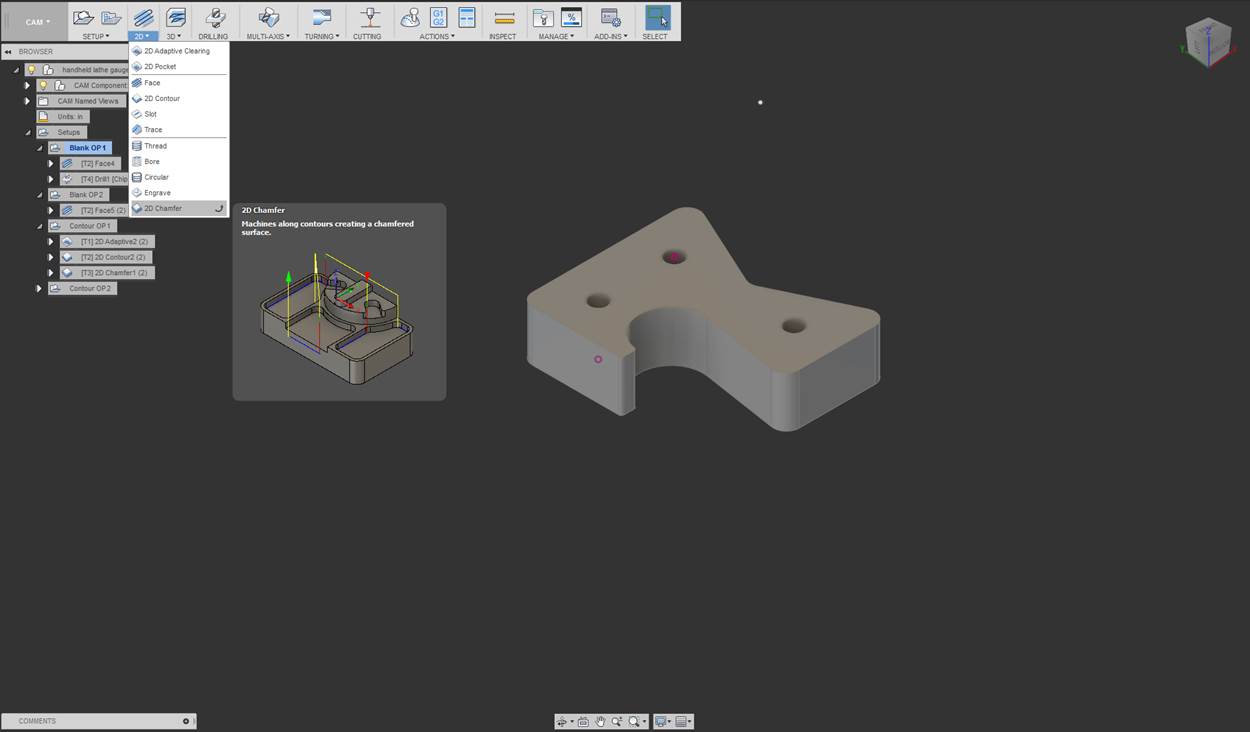Select the [T3] 2D Chamfer1 operation
The image size is (1250, 732).
coord(113,273)
